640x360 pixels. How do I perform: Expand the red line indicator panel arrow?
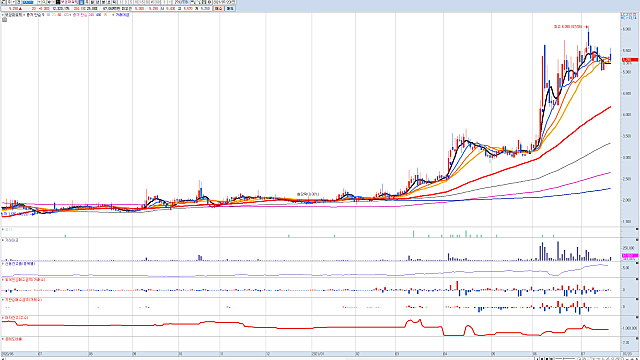tap(3, 318)
